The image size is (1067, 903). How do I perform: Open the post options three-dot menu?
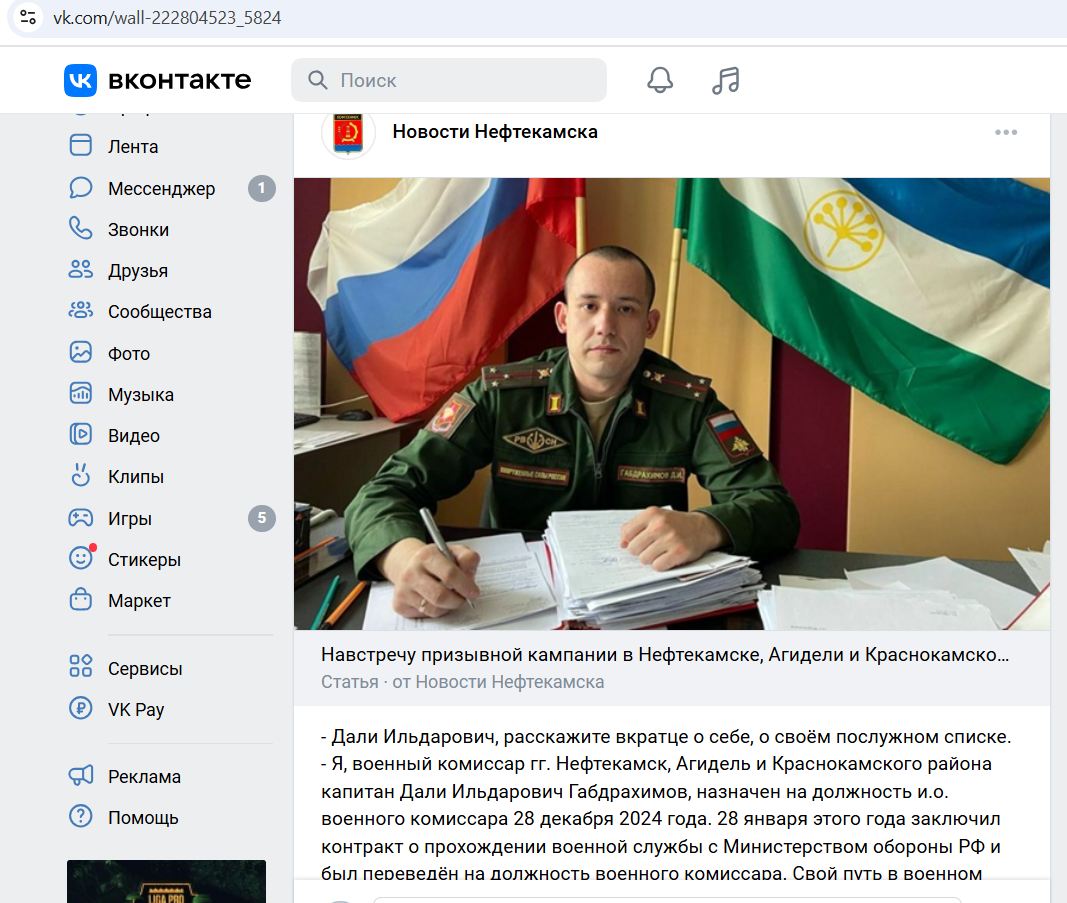[x=1006, y=132]
